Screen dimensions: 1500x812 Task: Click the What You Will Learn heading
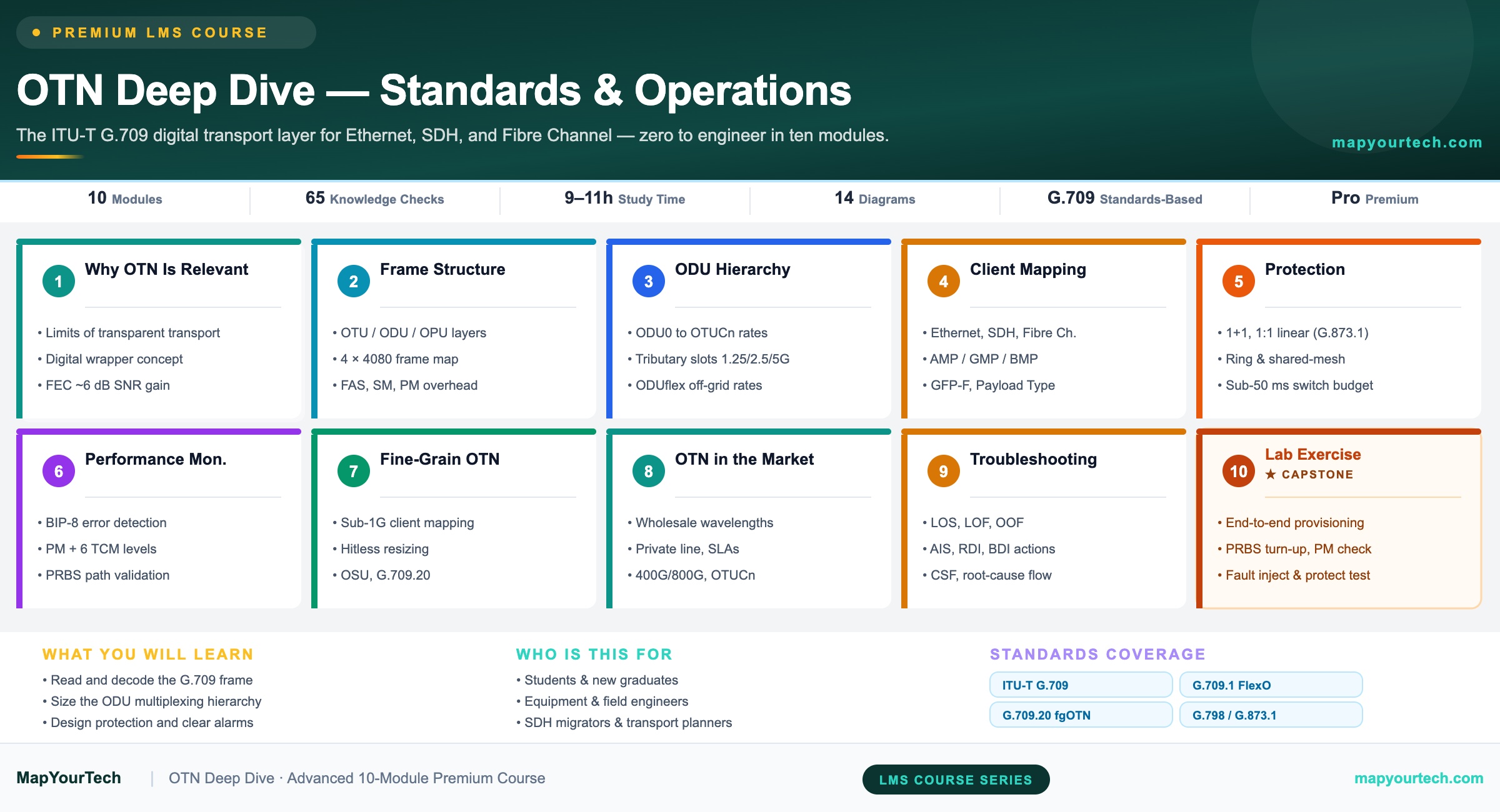click(148, 654)
